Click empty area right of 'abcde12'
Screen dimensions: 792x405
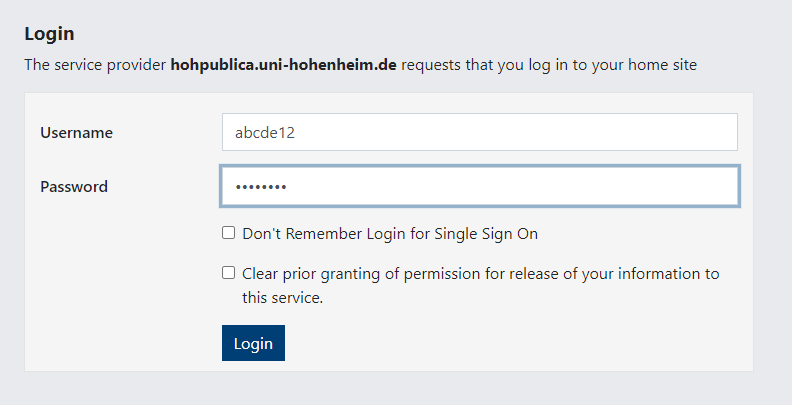[x=520, y=132]
